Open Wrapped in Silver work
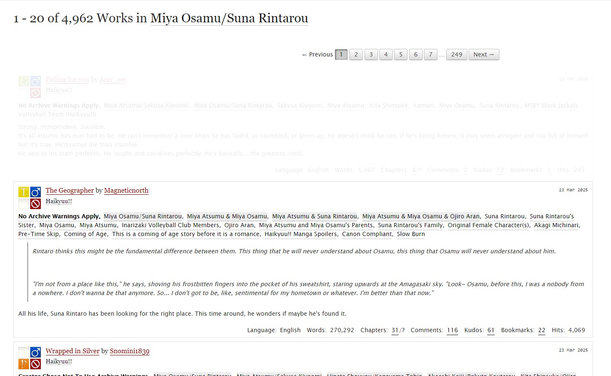611x376 pixels. 72,351
